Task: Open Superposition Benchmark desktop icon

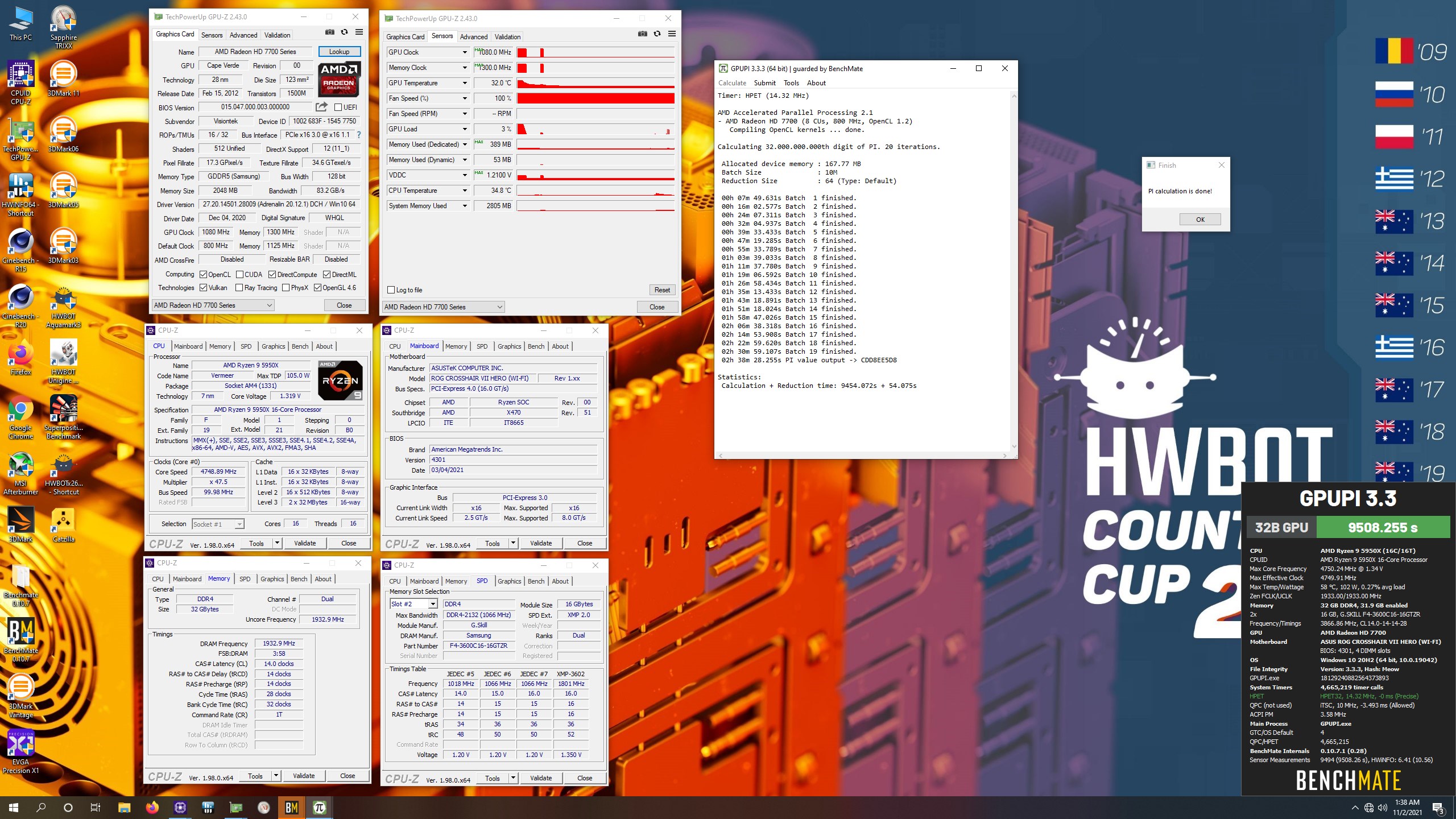Action: [63, 417]
